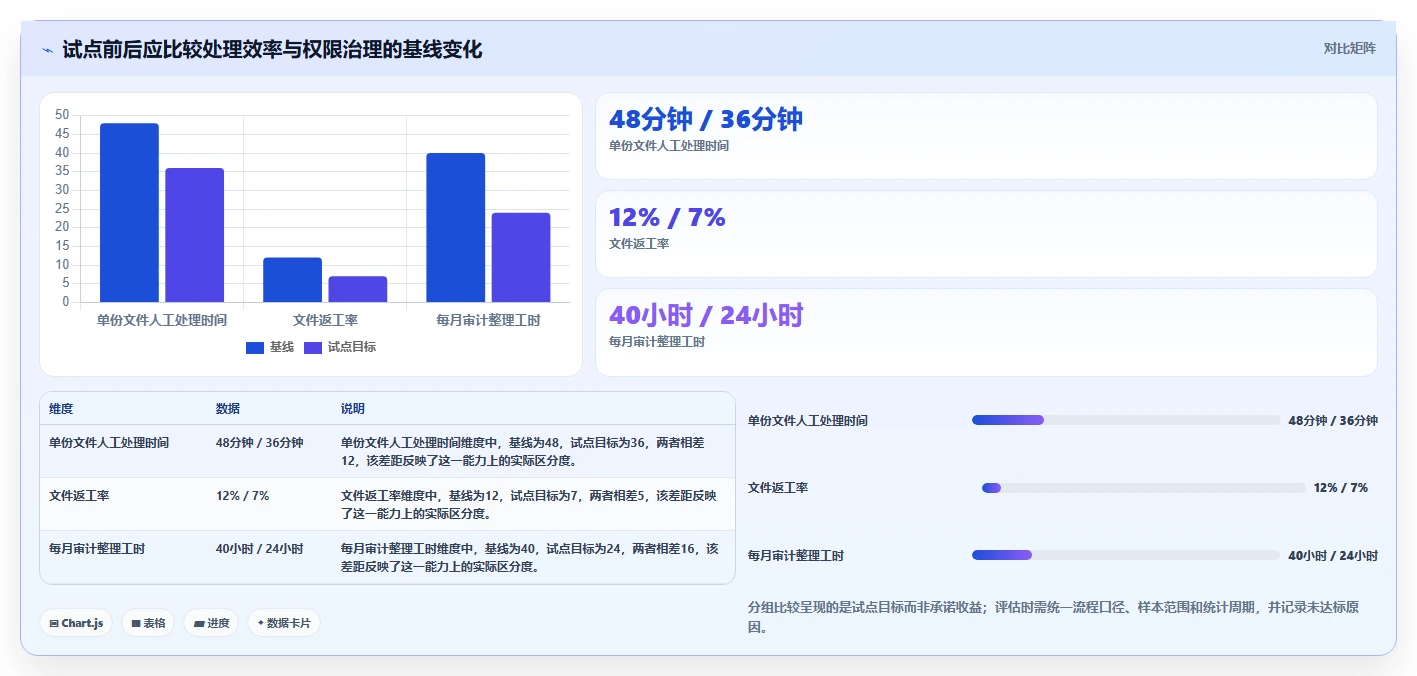The height and width of the screenshot is (676, 1417).
Task: Click progress row label 每月审计整理工时
Action: coord(796,556)
